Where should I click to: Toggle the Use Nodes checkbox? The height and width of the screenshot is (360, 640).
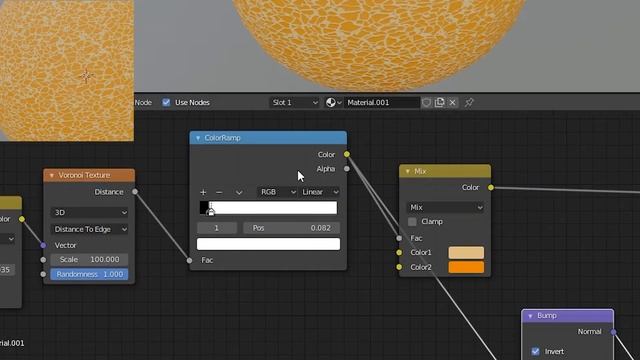tap(166, 102)
